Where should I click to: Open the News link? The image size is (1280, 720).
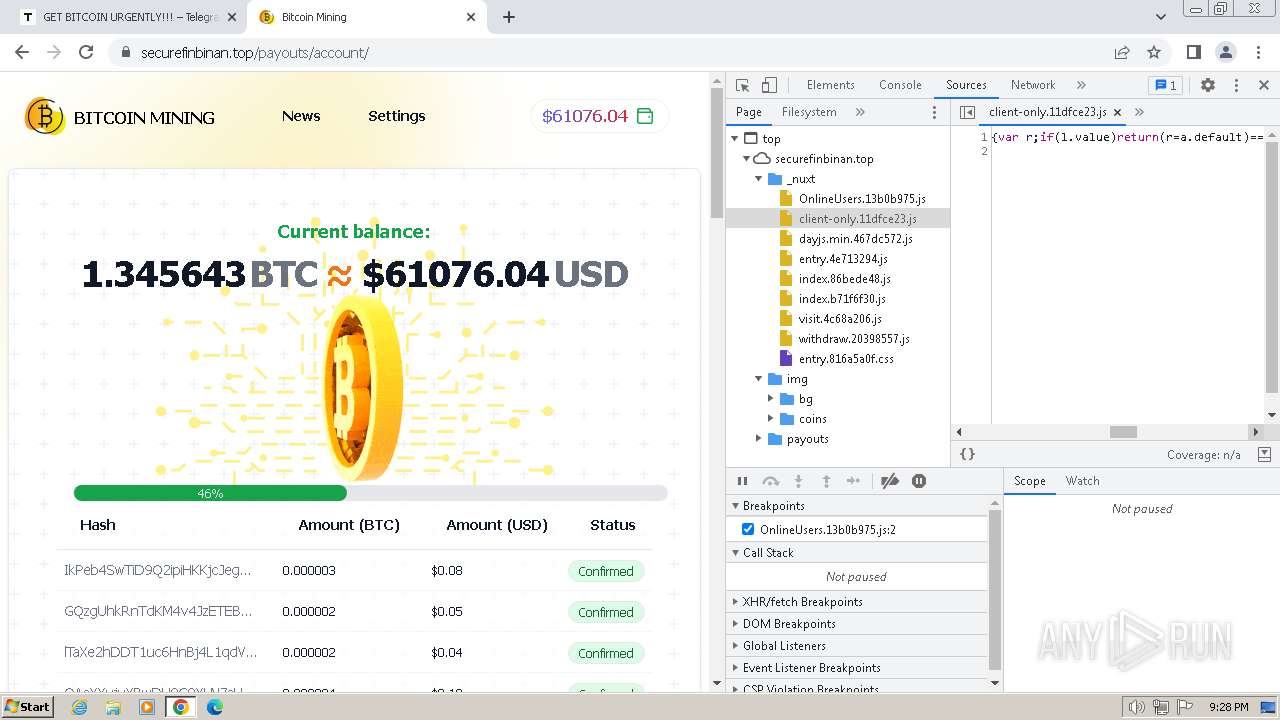click(301, 116)
